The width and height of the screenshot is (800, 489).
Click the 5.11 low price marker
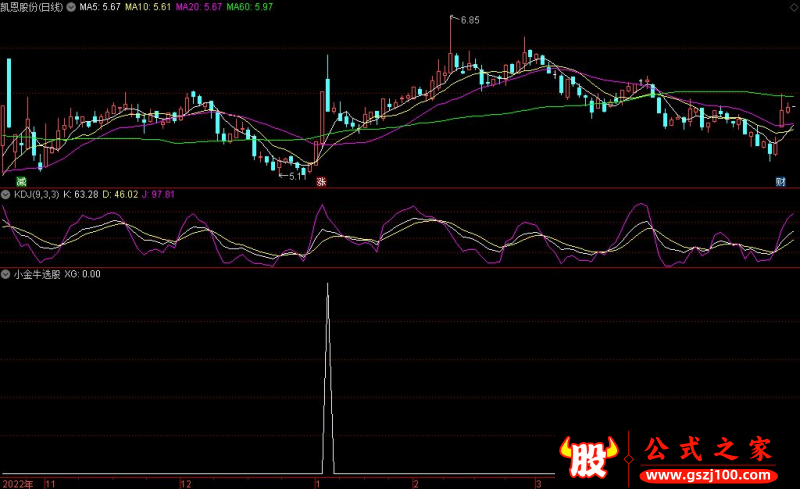tap(294, 176)
